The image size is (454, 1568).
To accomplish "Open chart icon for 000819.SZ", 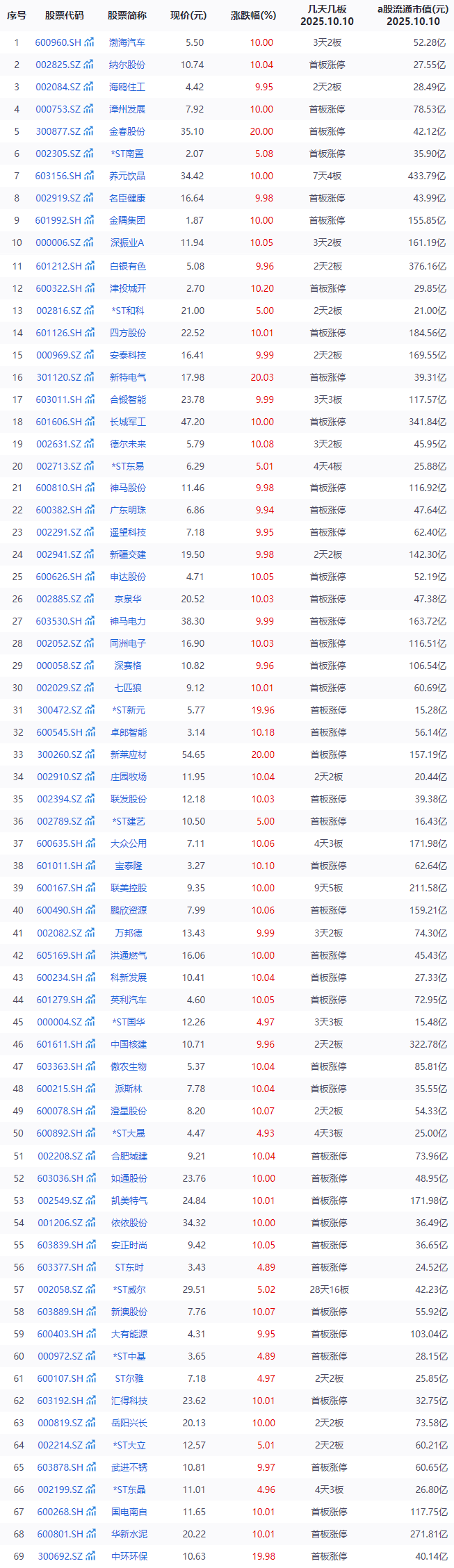I will [x=90, y=1423].
